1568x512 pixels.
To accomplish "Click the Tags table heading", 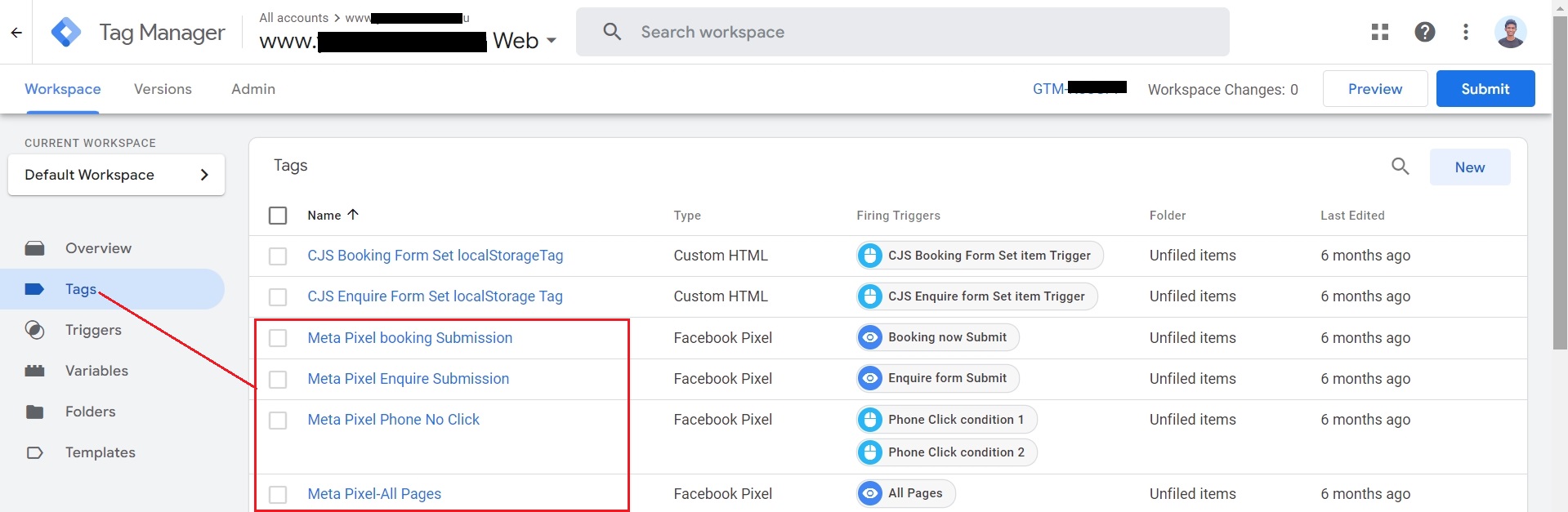I will pyautogui.click(x=291, y=166).
